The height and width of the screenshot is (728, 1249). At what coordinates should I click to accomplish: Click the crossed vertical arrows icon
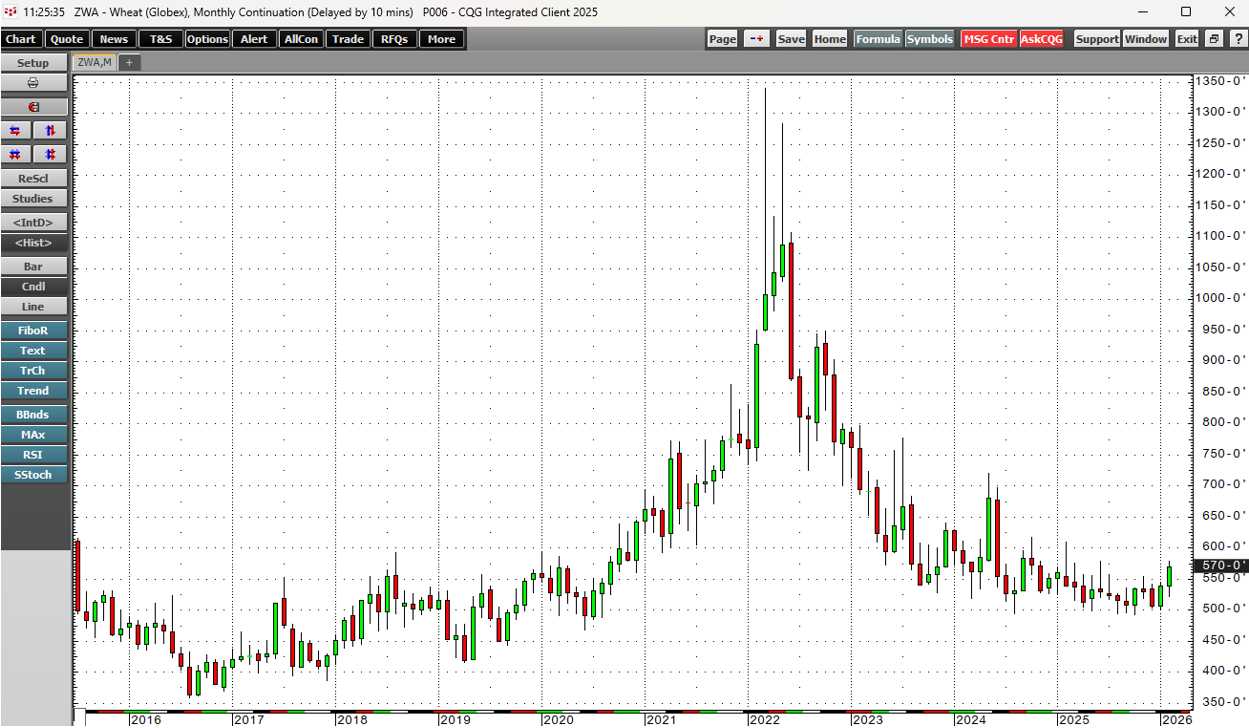pos(50,155)
